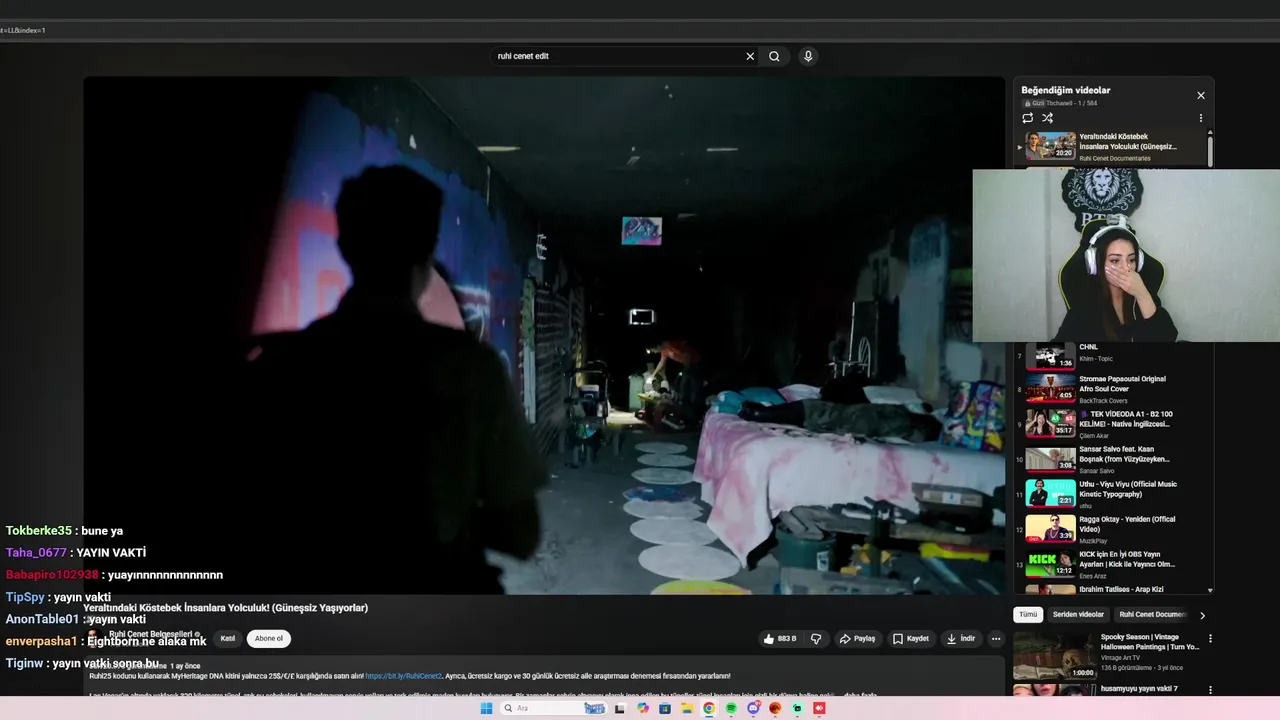Play CHNL playlist item
Image resolution: width=1280 pixels, height=720 pixels.
coord(1112,353)
